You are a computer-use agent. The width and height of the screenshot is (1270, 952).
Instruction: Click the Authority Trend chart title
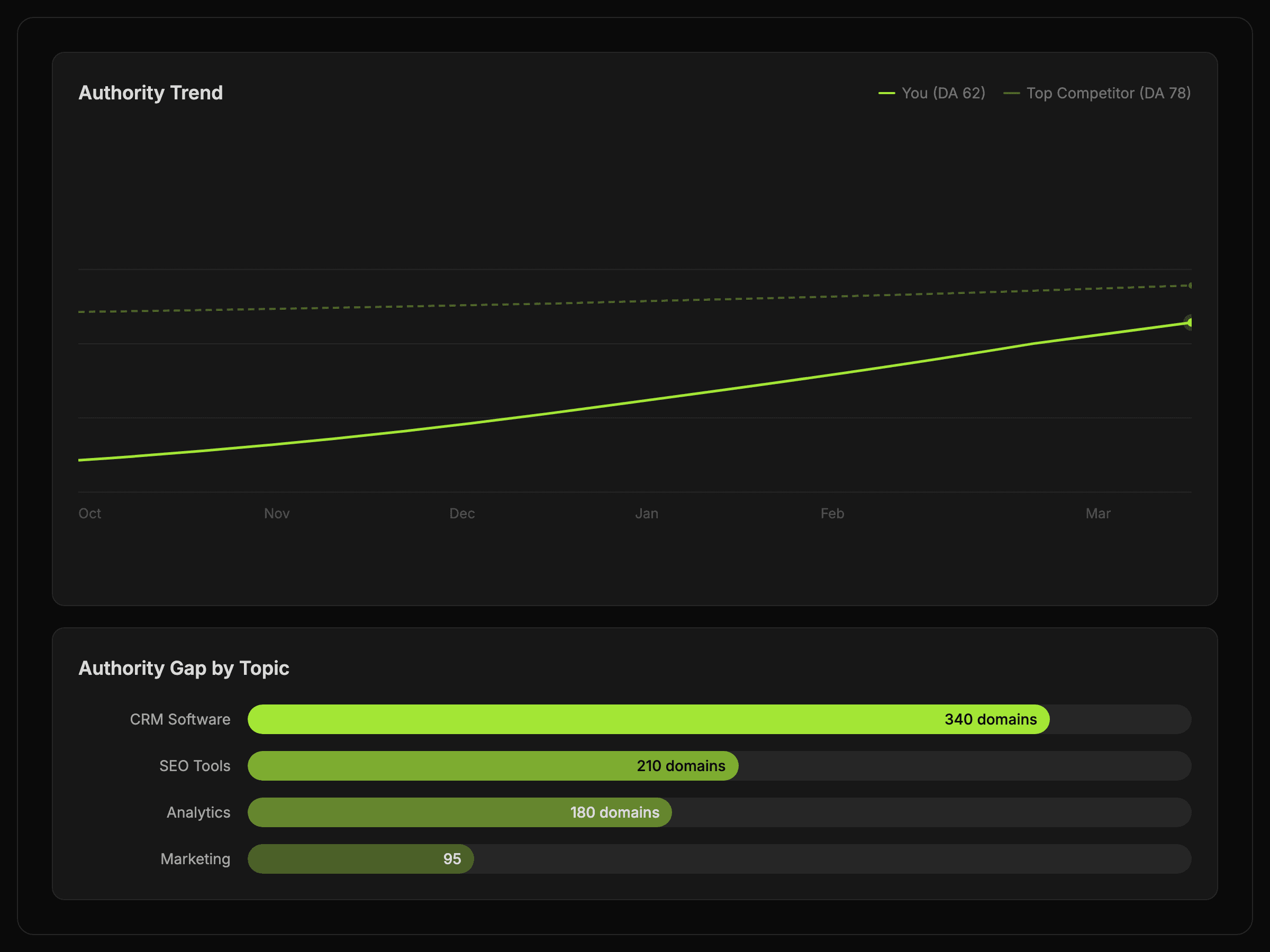[150, 93]
